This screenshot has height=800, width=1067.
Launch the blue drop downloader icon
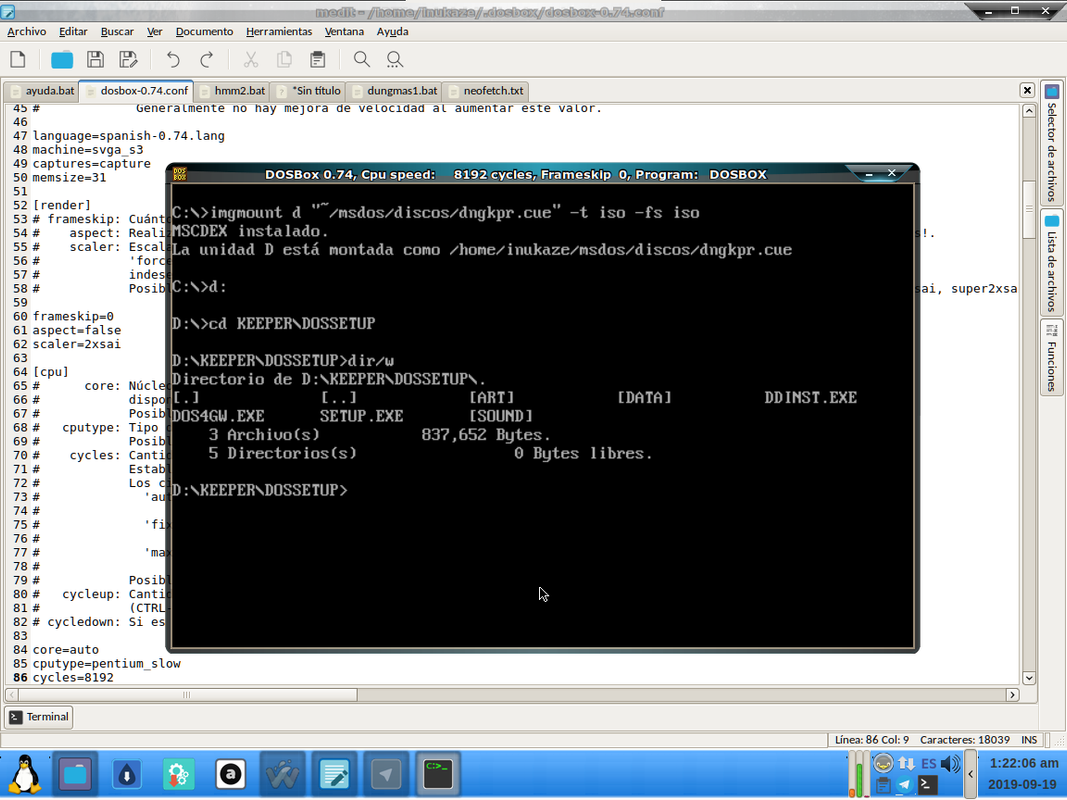tap(127, 774)
